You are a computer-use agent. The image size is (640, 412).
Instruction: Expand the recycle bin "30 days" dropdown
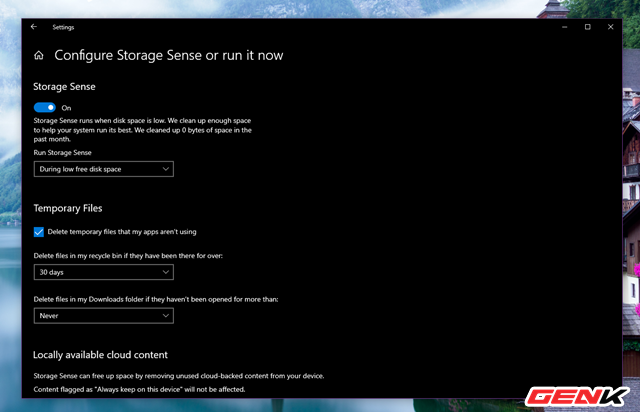point(103,272)
